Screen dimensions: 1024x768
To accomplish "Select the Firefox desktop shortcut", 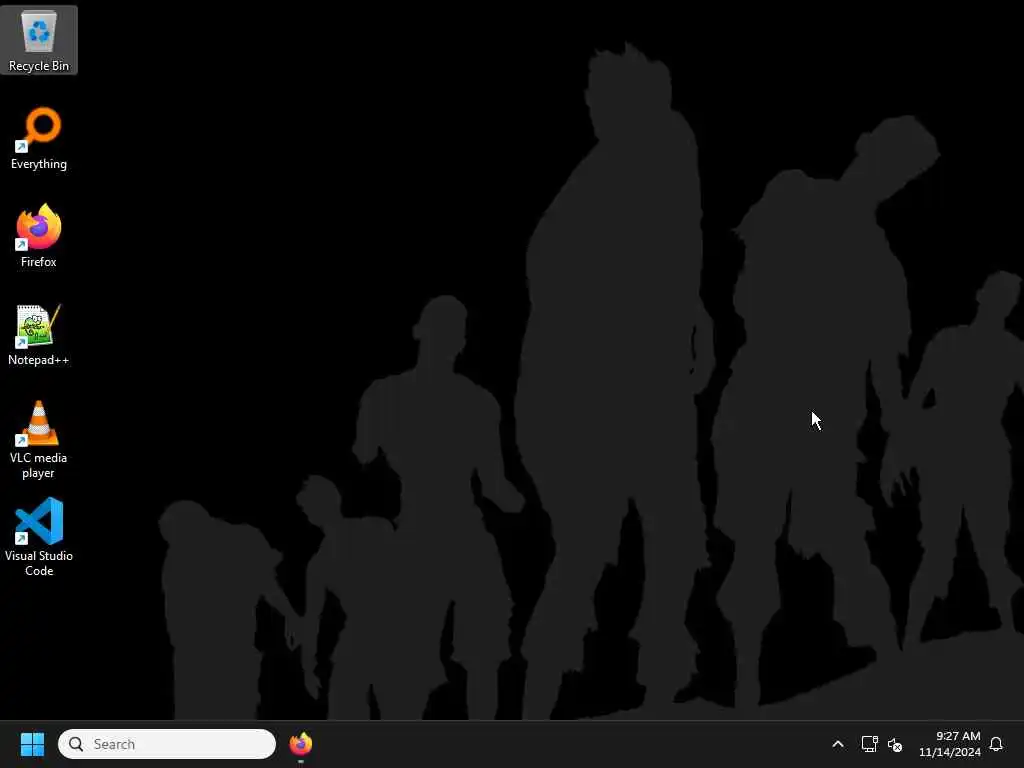I will (x=39, y=236).
